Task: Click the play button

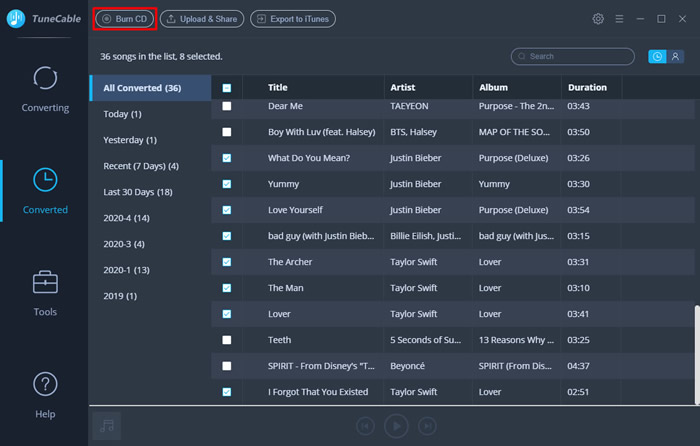Action: (396, 426)
